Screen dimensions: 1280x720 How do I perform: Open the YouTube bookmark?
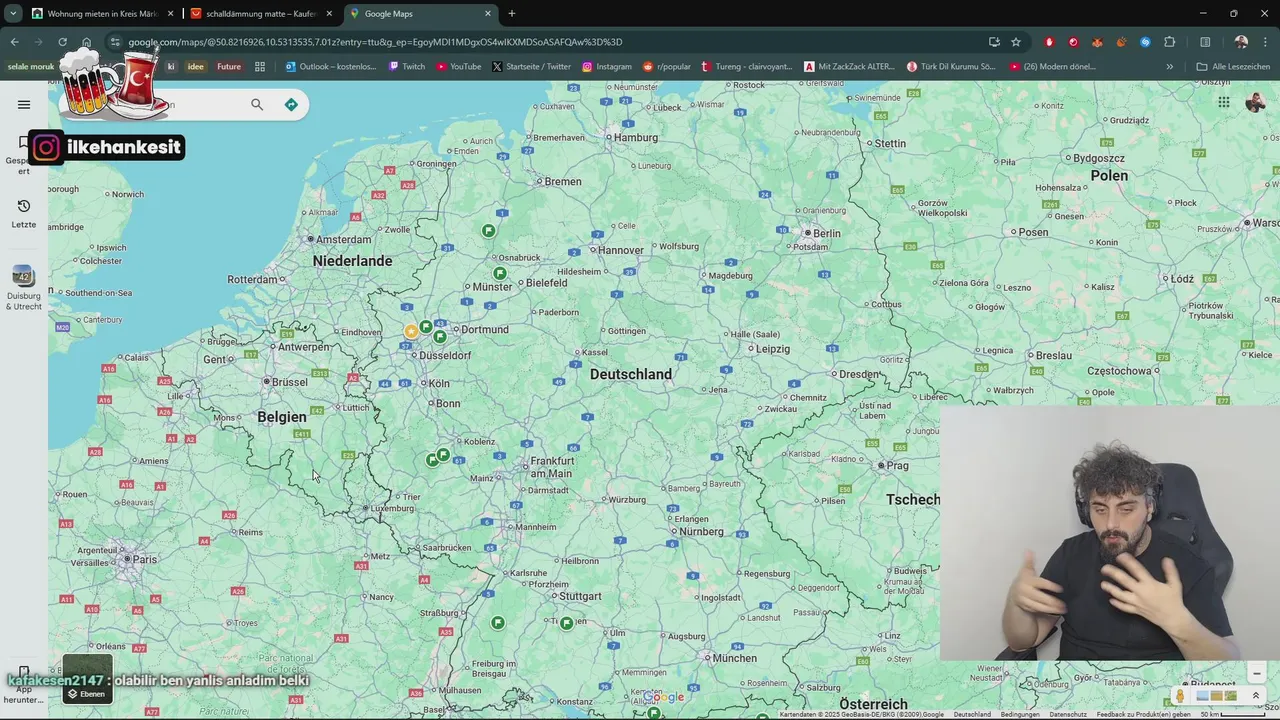click(x=458, y=67)
